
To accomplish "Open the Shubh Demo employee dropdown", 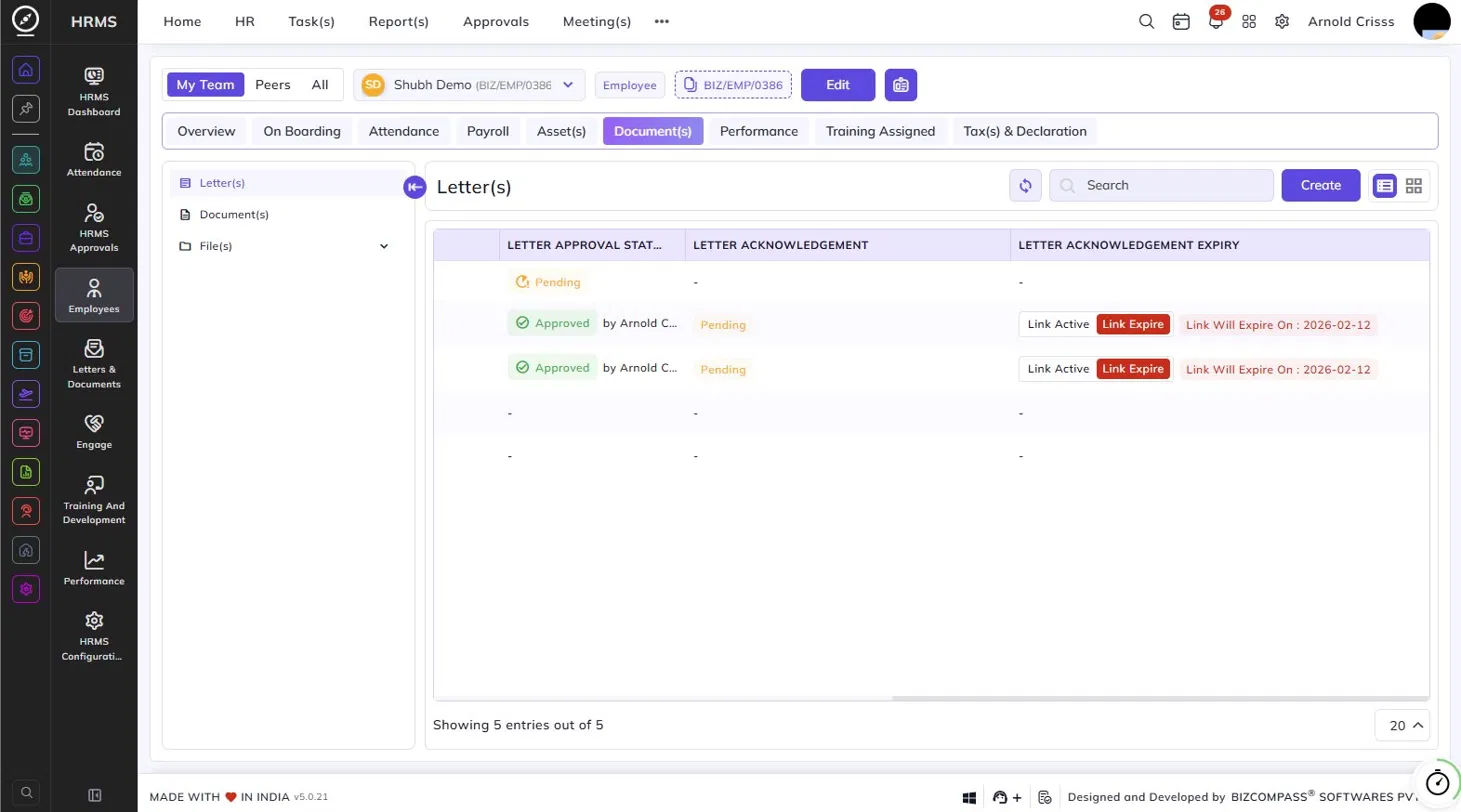I will coord(469,85).
